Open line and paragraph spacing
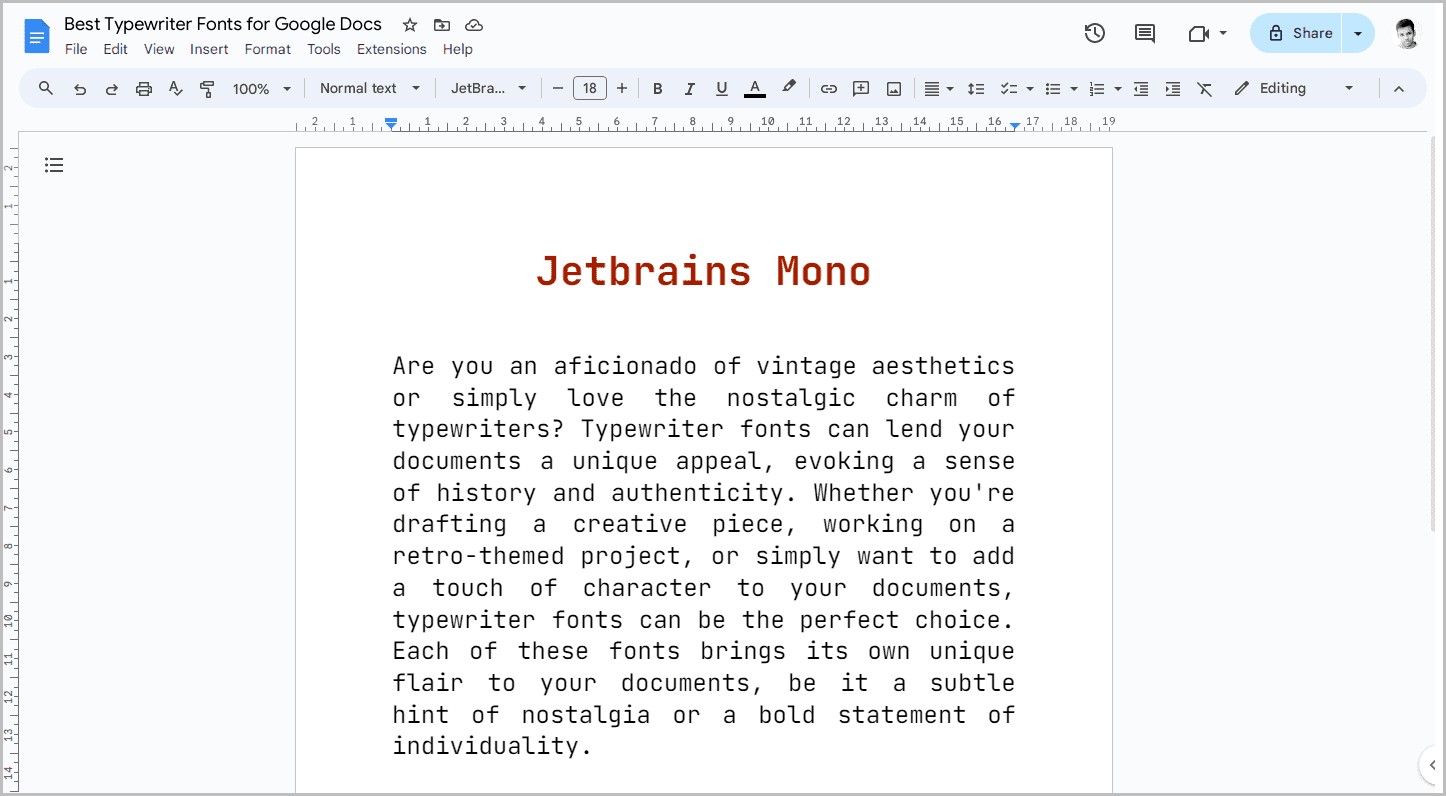 977,89
